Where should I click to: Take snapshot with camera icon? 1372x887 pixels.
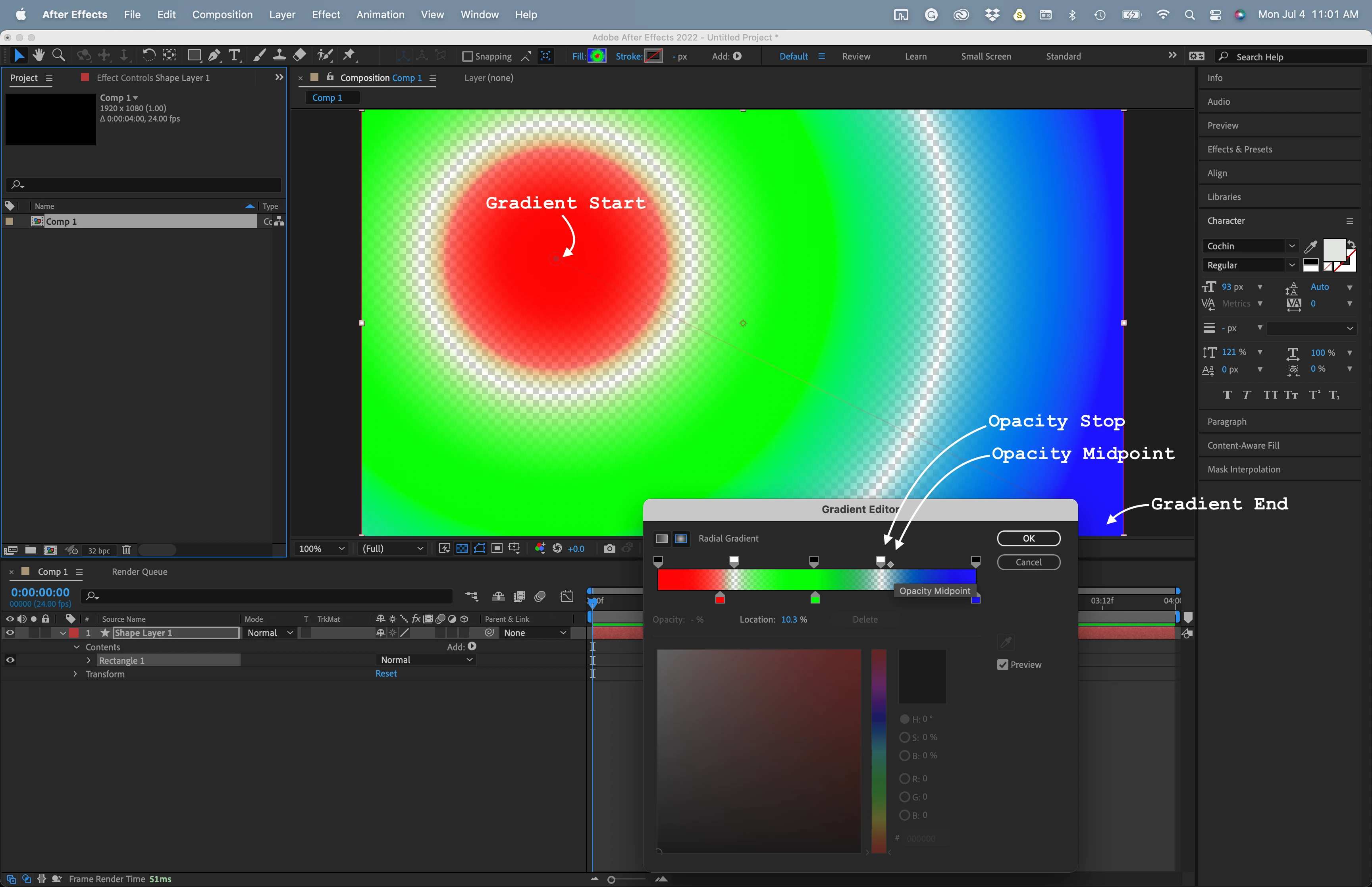[x=609, y=548]
